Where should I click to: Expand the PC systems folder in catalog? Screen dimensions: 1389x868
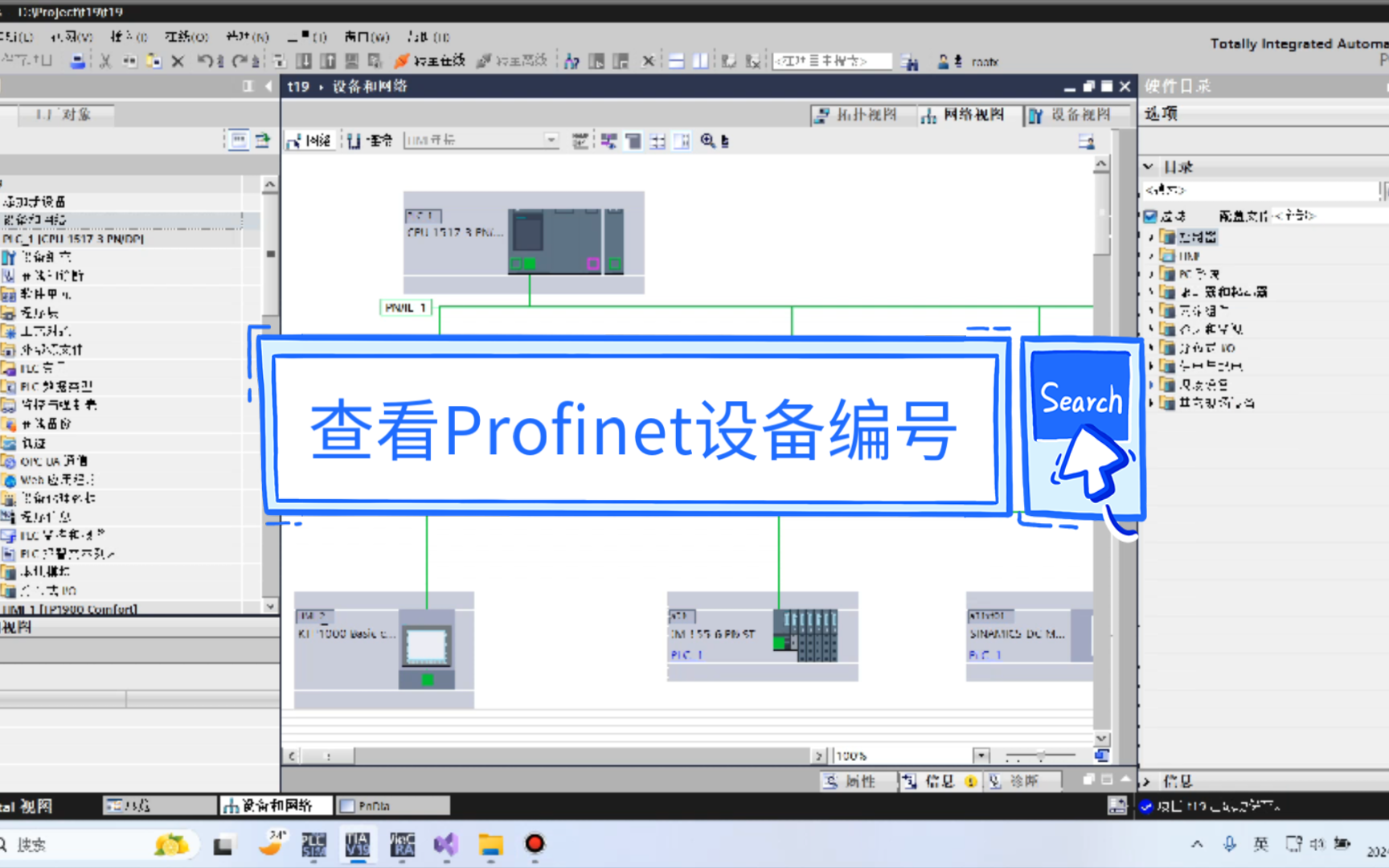(1151, 274)
